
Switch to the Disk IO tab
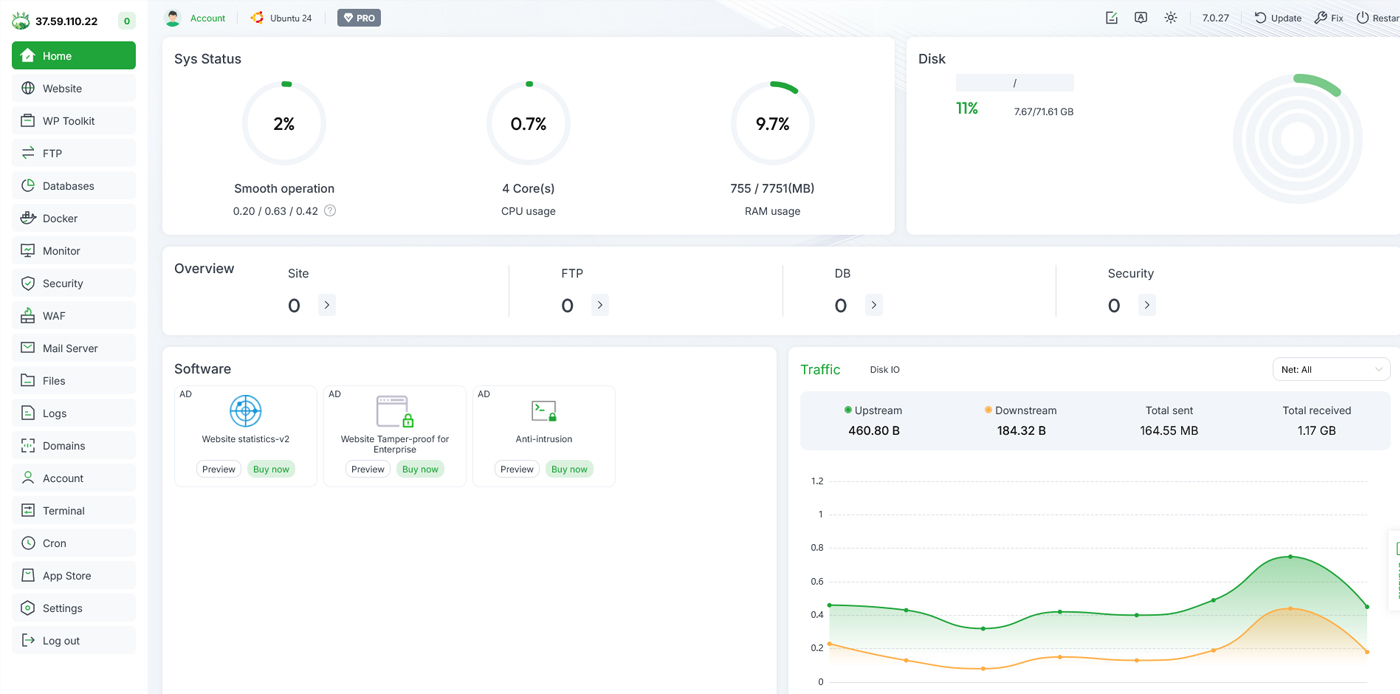click(x=884, y=370)
